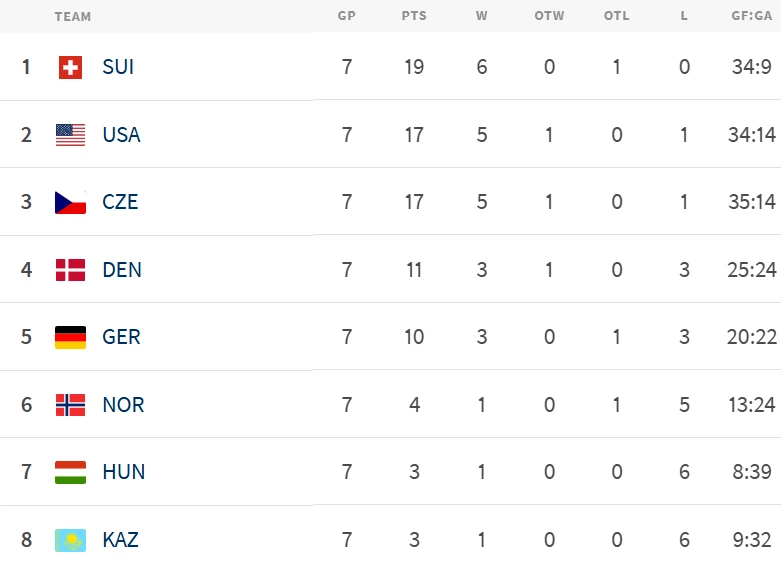Click the Czech Republic flag icon

[70, 202]
